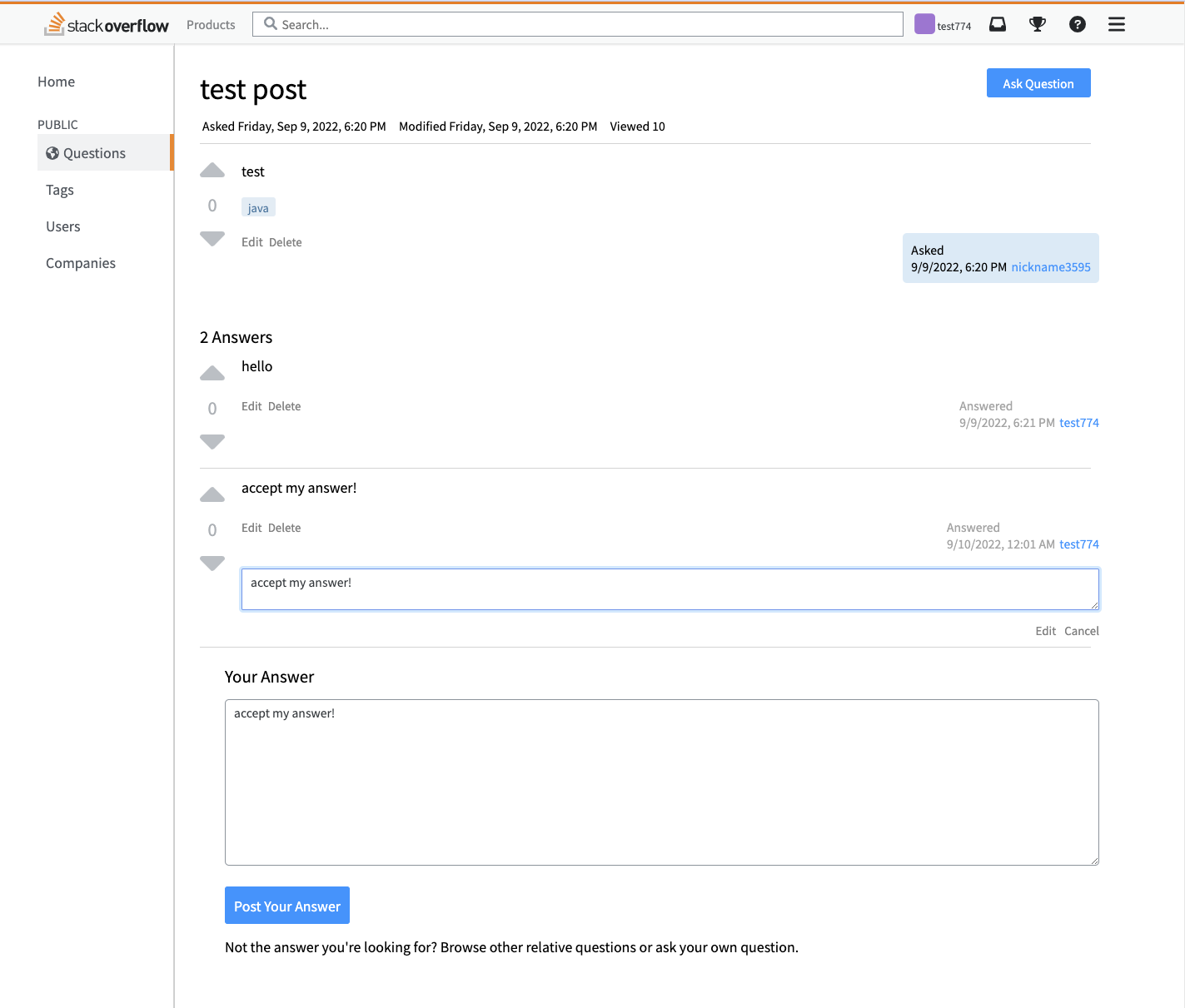Click the Stack Overflow logo
Screen dimensions: 1185x1008
point(107,24)
